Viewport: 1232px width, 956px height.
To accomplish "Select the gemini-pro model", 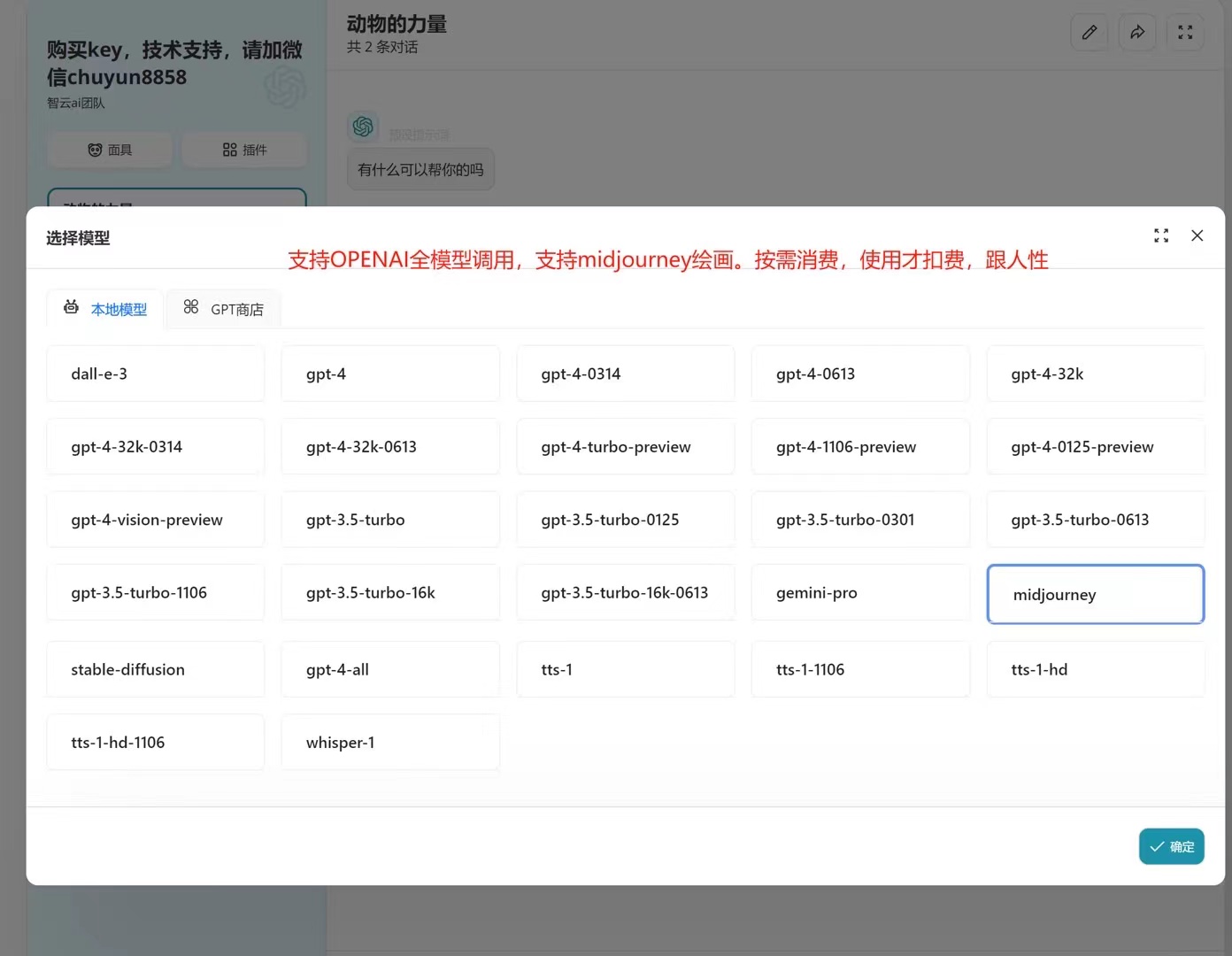I will click(859, 593).
